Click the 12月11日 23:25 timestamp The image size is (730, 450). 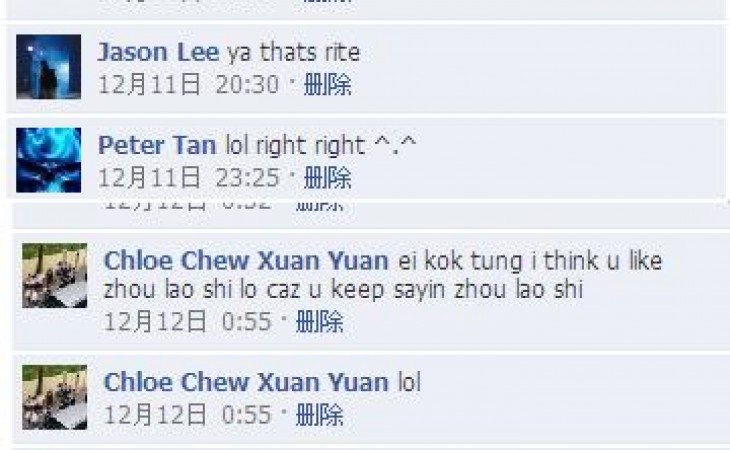189,178
